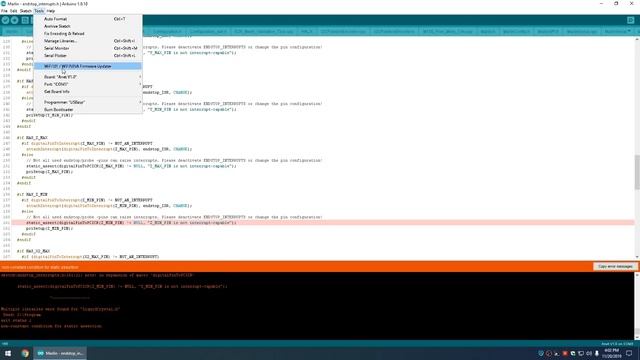Click the microphone icon in system tray
This screenshot has height=360, width=640.
coord(597,353)
